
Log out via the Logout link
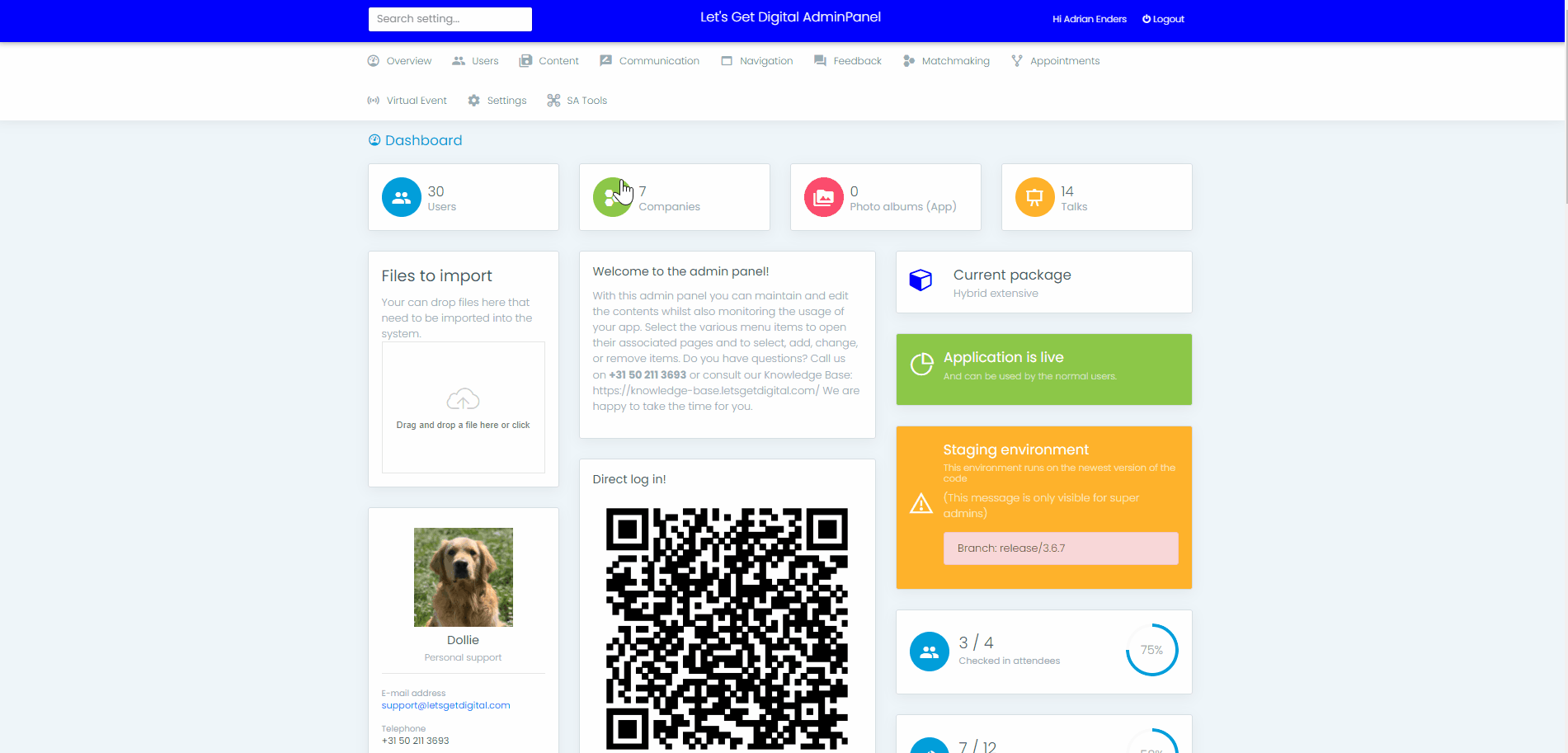click(x=1164, y=19)
